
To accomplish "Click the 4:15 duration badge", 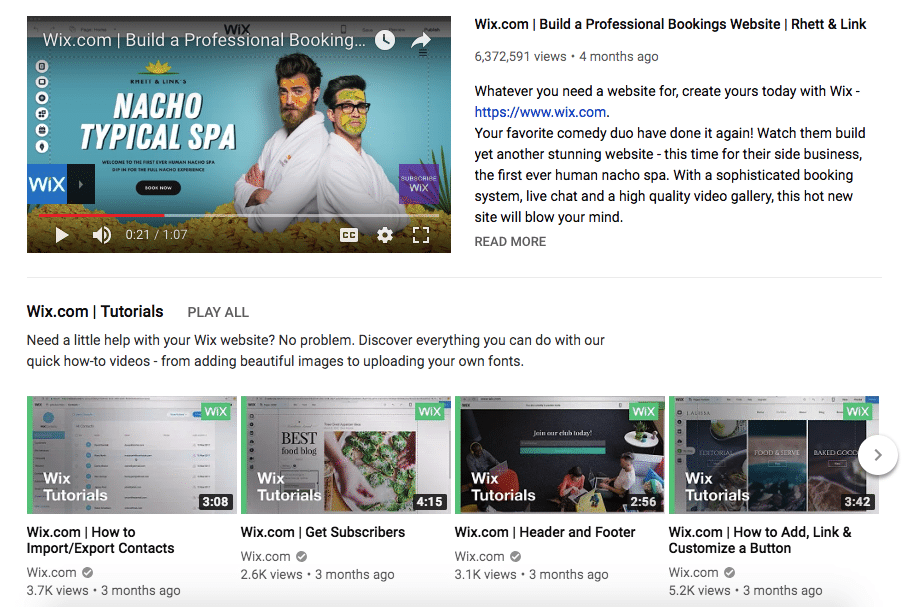I will pos(430,502).
